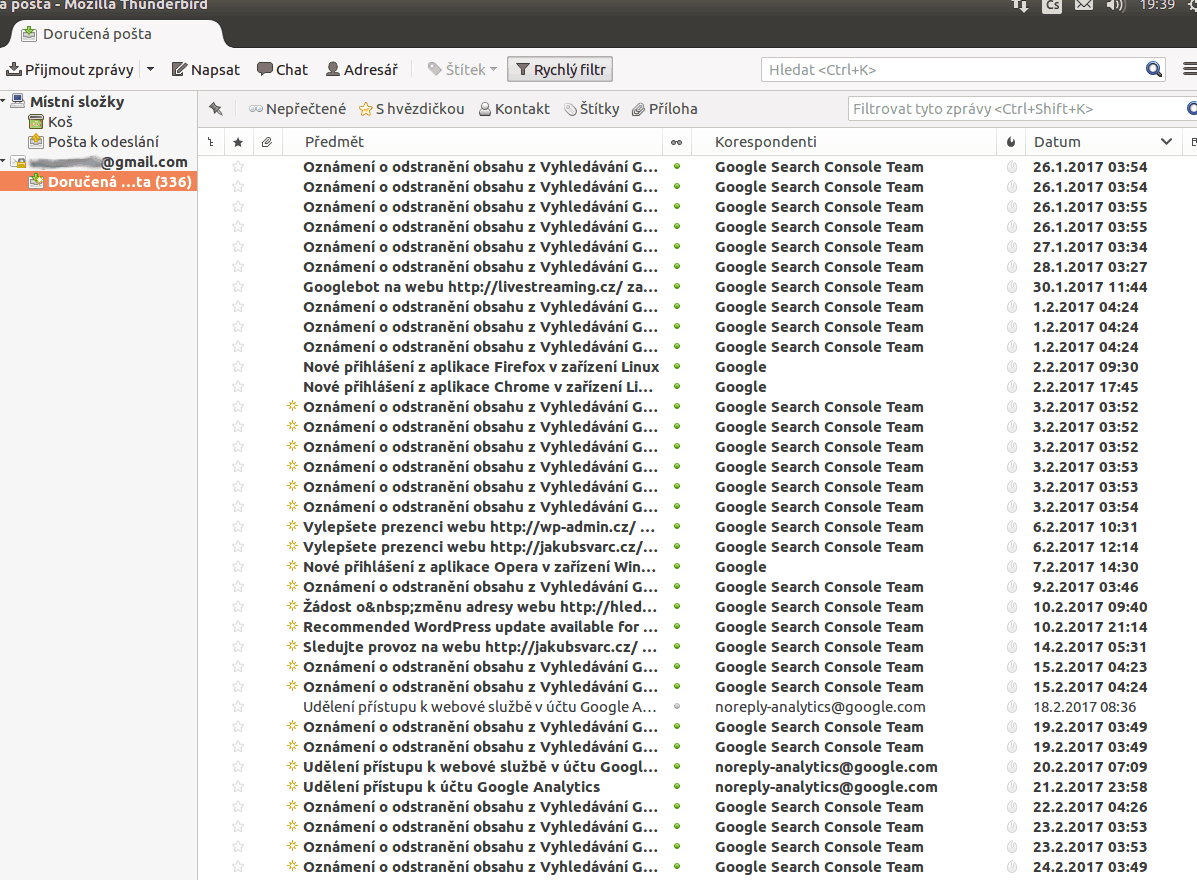The image size is (1197, 880).
Task: Mark the 7.2.2017 14:30 message as junk
Action: coord(1011,567)
